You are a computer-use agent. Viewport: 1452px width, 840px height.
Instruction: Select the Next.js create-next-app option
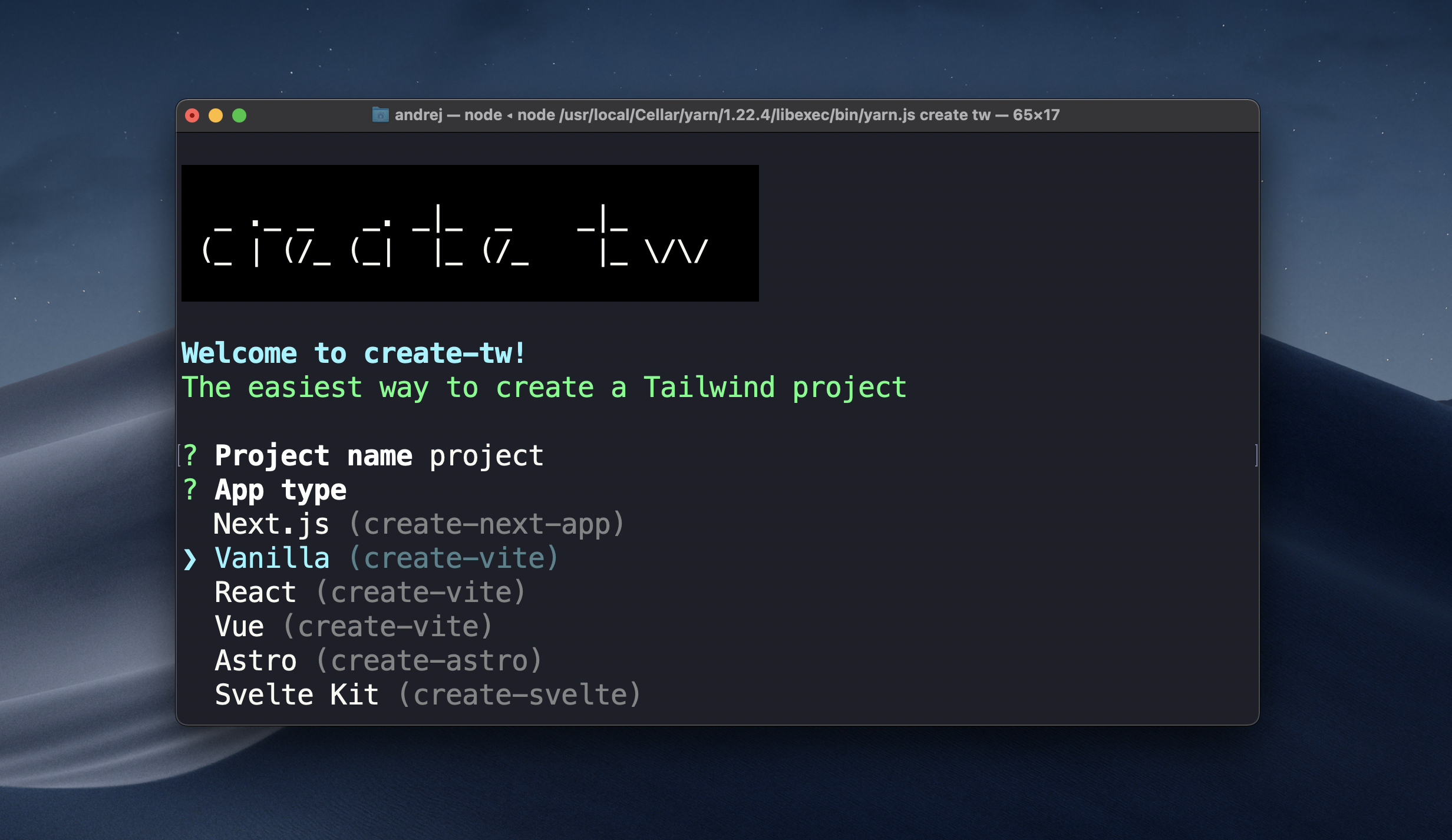[418, 524]
